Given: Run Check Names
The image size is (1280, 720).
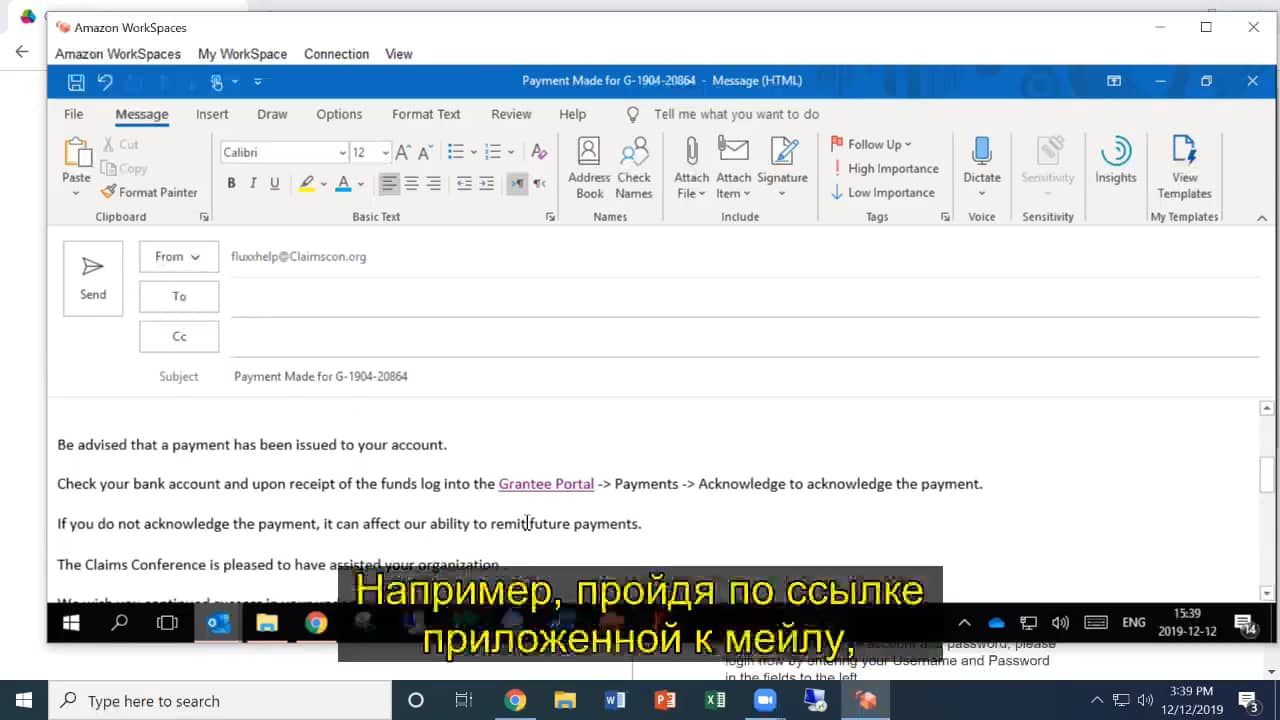Looking at the screenshot, I should click(x=634, y=168).
